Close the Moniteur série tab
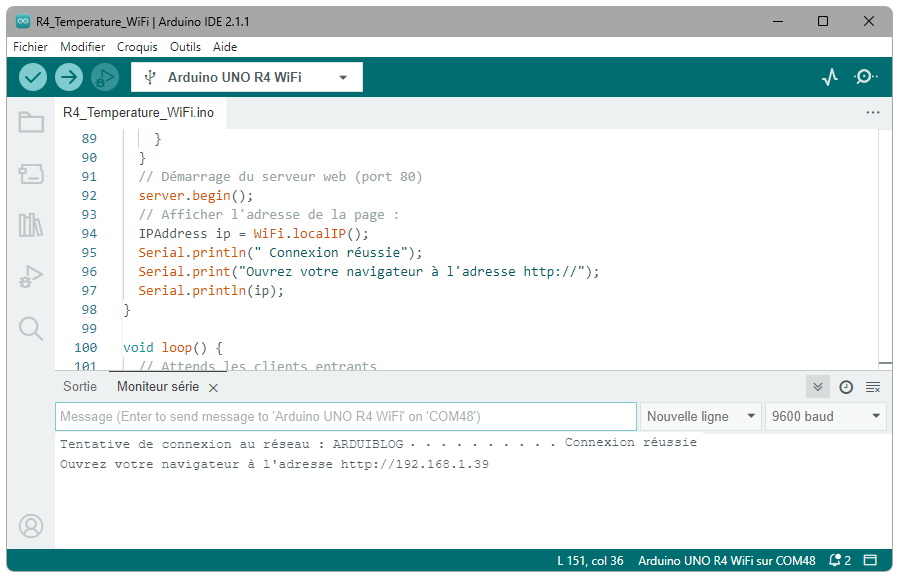This screenshot has width=899, height=576. tap(213, 388)
